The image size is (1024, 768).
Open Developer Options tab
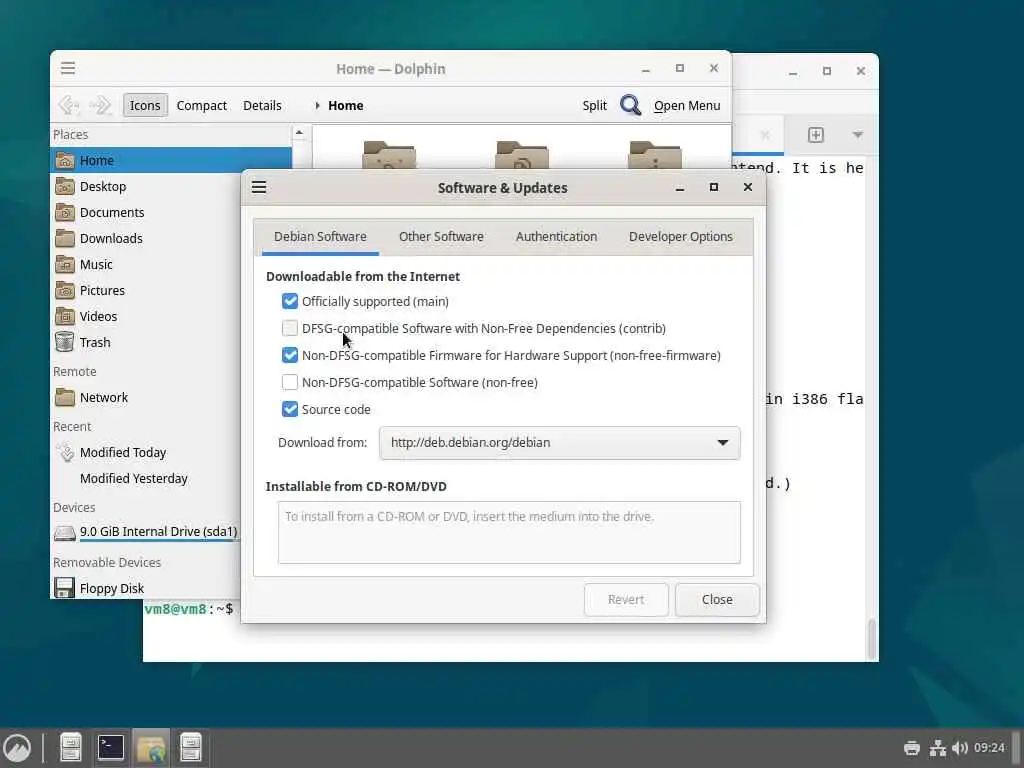click(x=680, y=237)
